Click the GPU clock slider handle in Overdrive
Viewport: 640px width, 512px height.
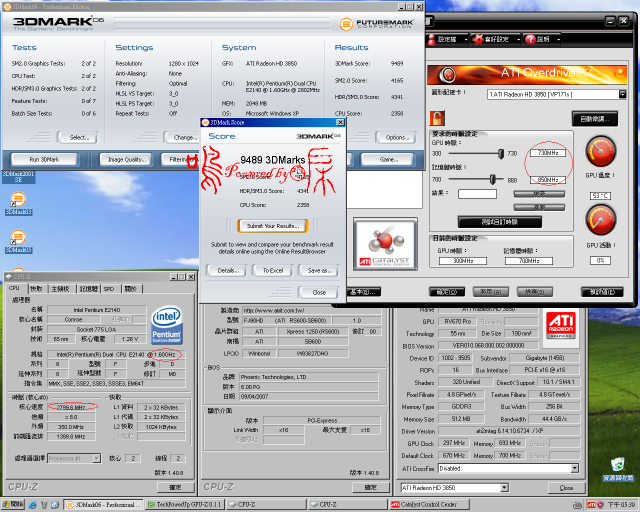click(501, 154)
